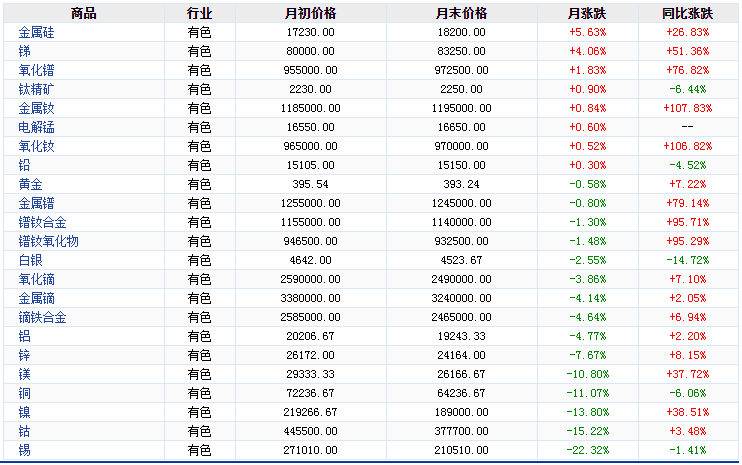Click the +107.83% year-on-year value for 金属钕

687,108
